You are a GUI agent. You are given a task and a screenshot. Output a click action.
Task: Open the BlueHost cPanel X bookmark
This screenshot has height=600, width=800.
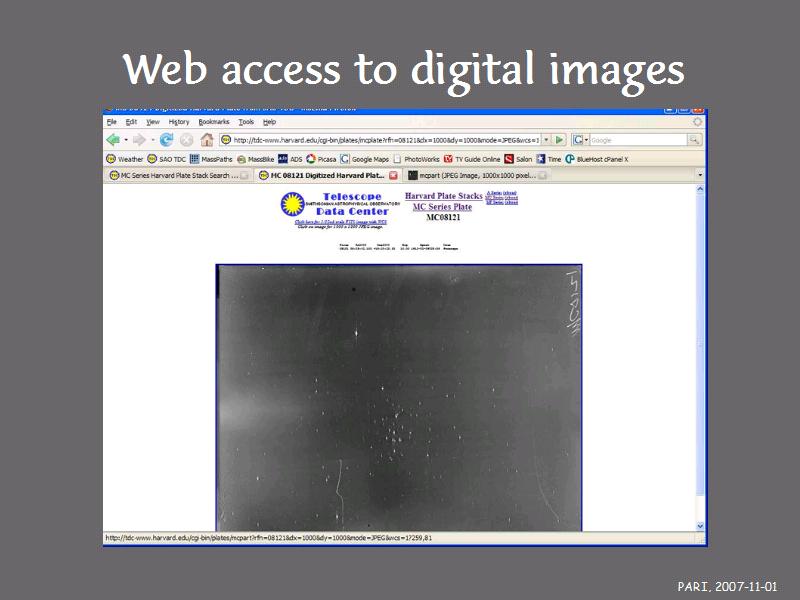tap(596, 159)
